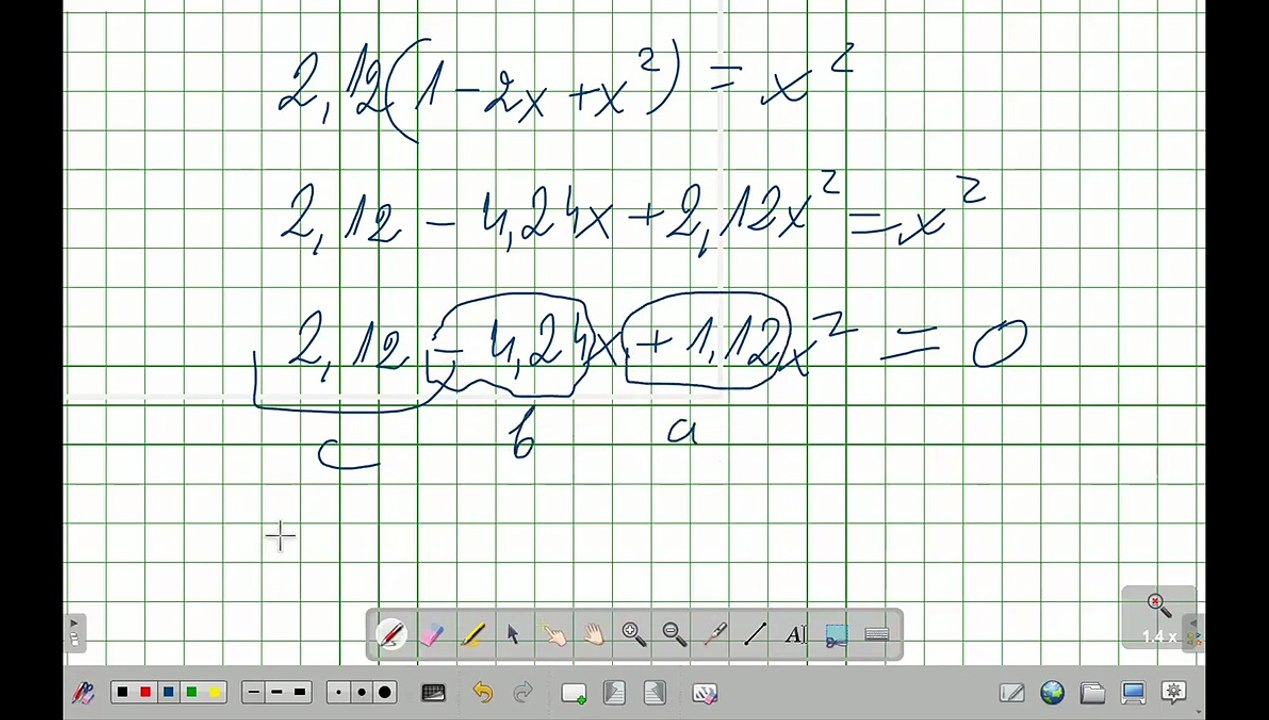The image size is (1269, 720).
Task: Reset zoom with the 1.4 x magnifier
Action: 1159,618
